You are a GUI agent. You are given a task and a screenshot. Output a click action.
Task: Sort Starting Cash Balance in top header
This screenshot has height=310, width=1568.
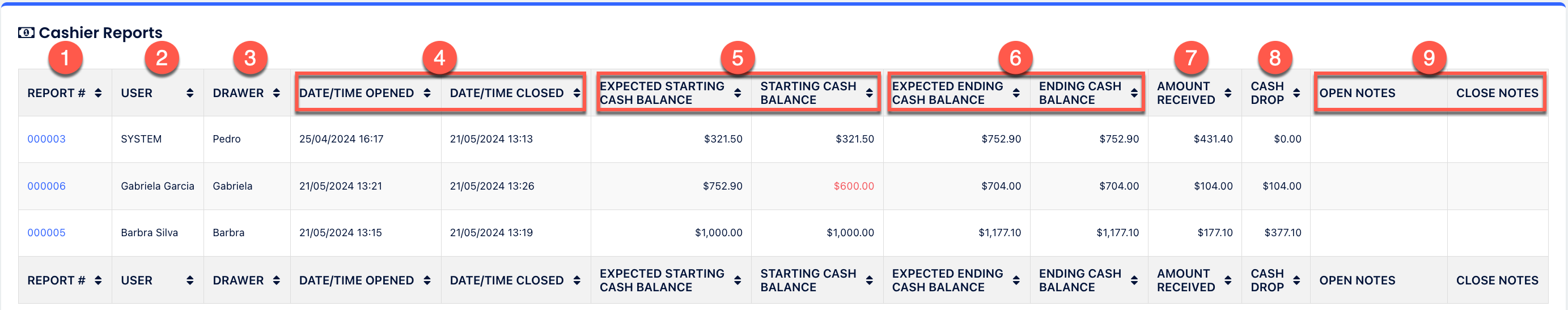point(868,93)
